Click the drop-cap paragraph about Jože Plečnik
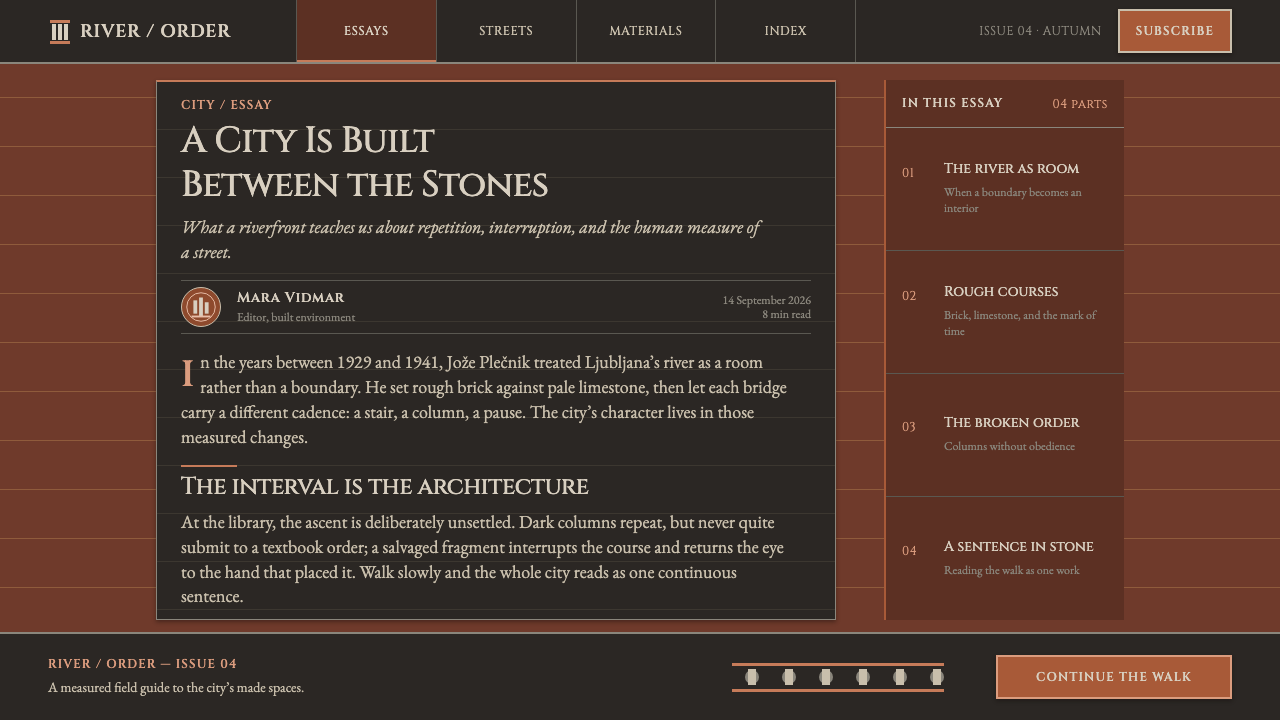The height and width of the screenshot is (720, 1280). coord(484,400)
